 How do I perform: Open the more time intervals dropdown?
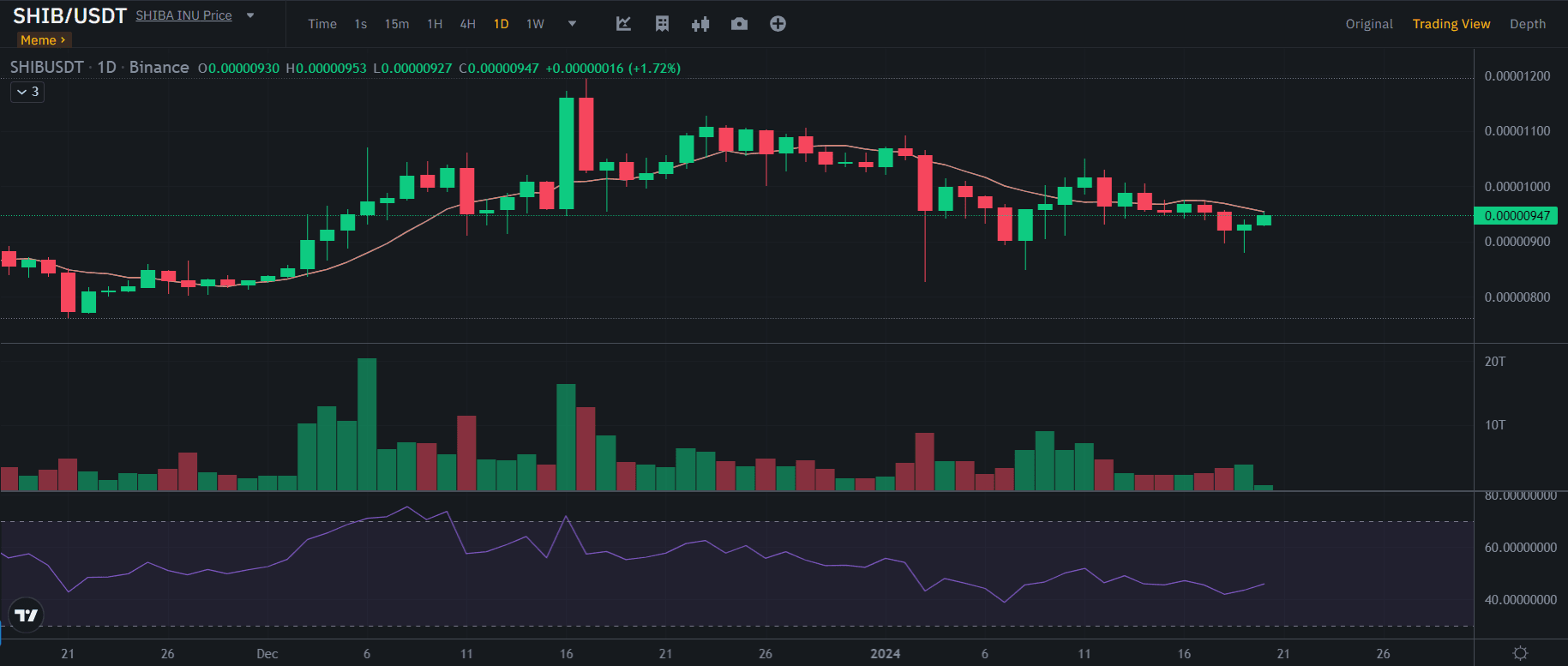click(x=572, y=24)
